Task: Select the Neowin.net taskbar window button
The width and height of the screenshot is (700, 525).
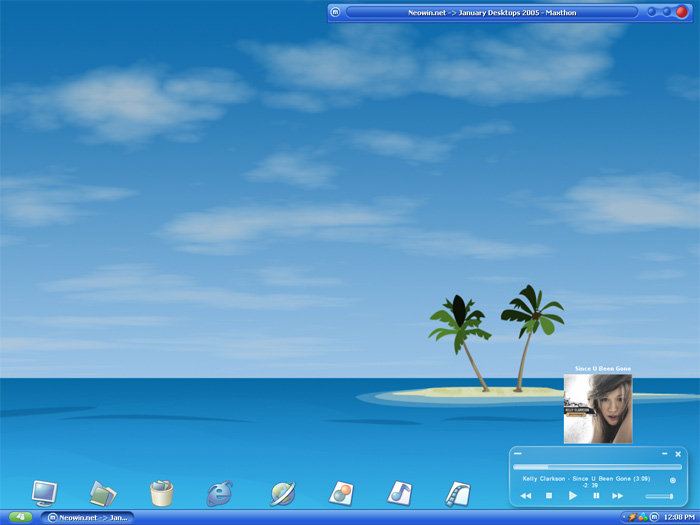Action: point(88,517)
